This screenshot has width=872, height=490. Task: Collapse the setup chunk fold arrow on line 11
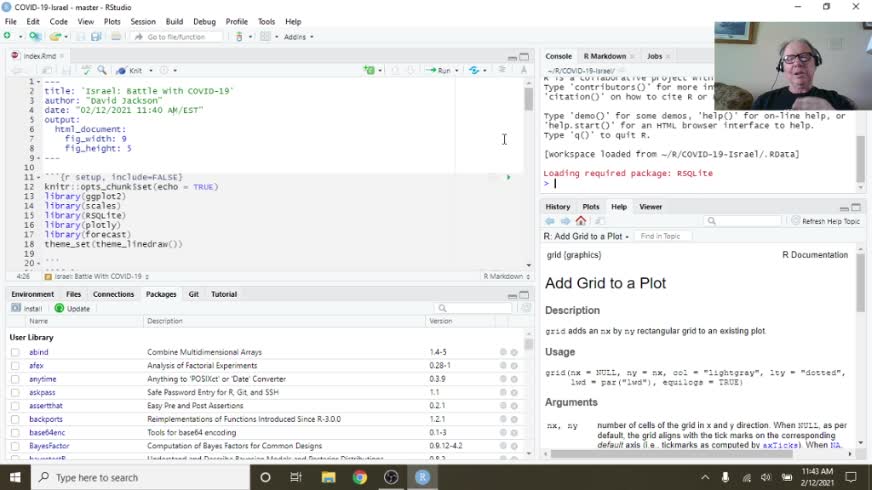pyautogui.click(x=38, y=177)
